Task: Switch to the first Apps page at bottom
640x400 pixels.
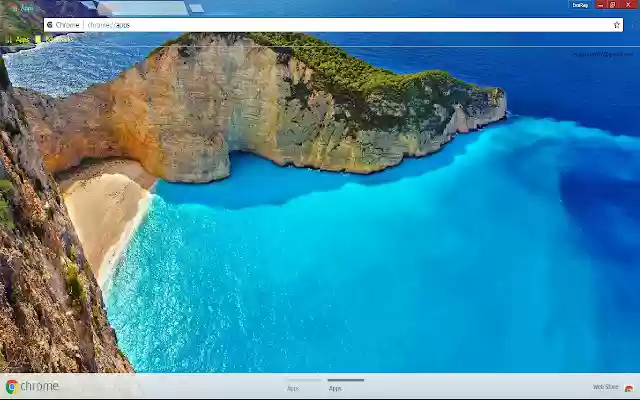Action: click(303, 385)
